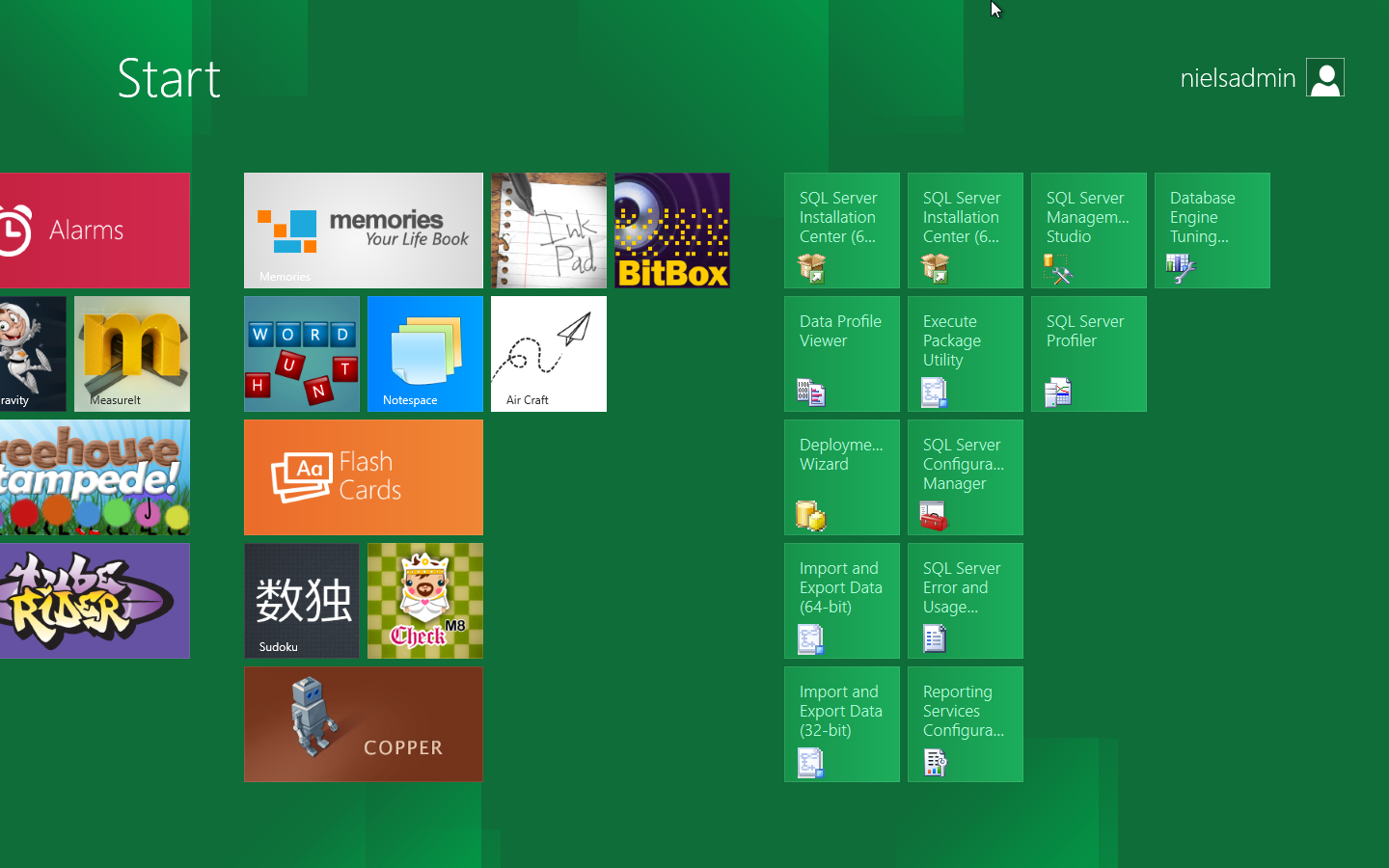Launch the Memories Your Life Book tile
This screenshot has width=1389, height=868.
coord(364,231)
